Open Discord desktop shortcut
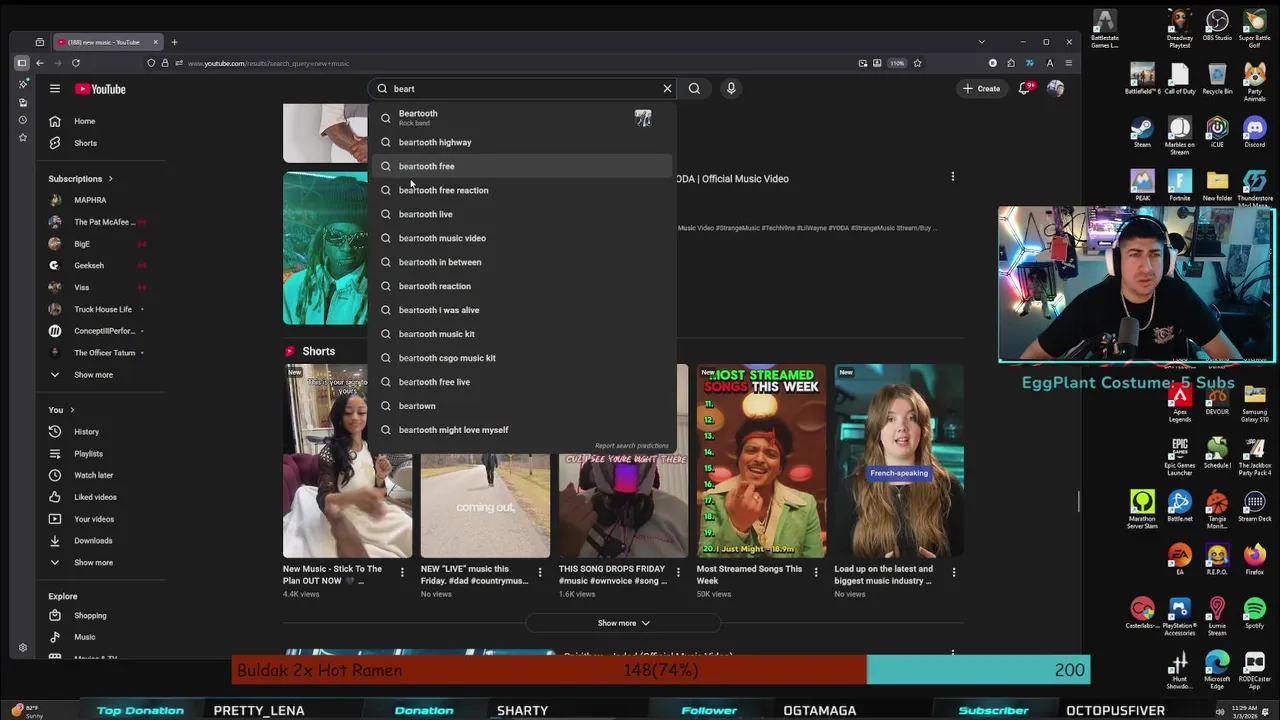 pyautogui.click(x=1255, y=131)
